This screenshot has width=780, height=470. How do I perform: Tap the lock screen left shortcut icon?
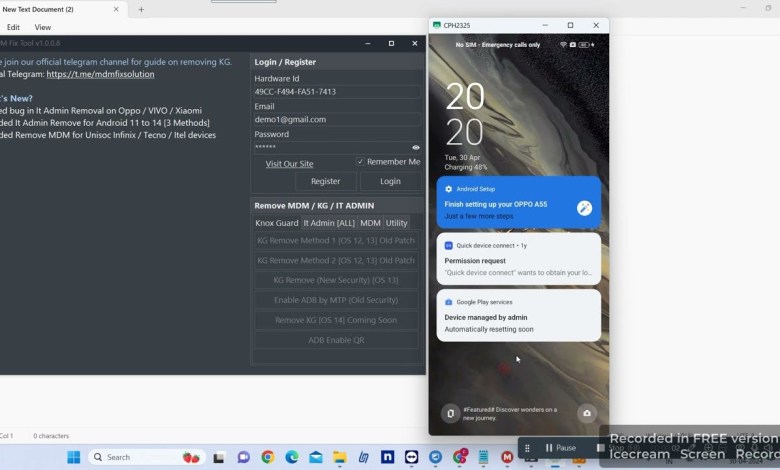tap(450, 413)
